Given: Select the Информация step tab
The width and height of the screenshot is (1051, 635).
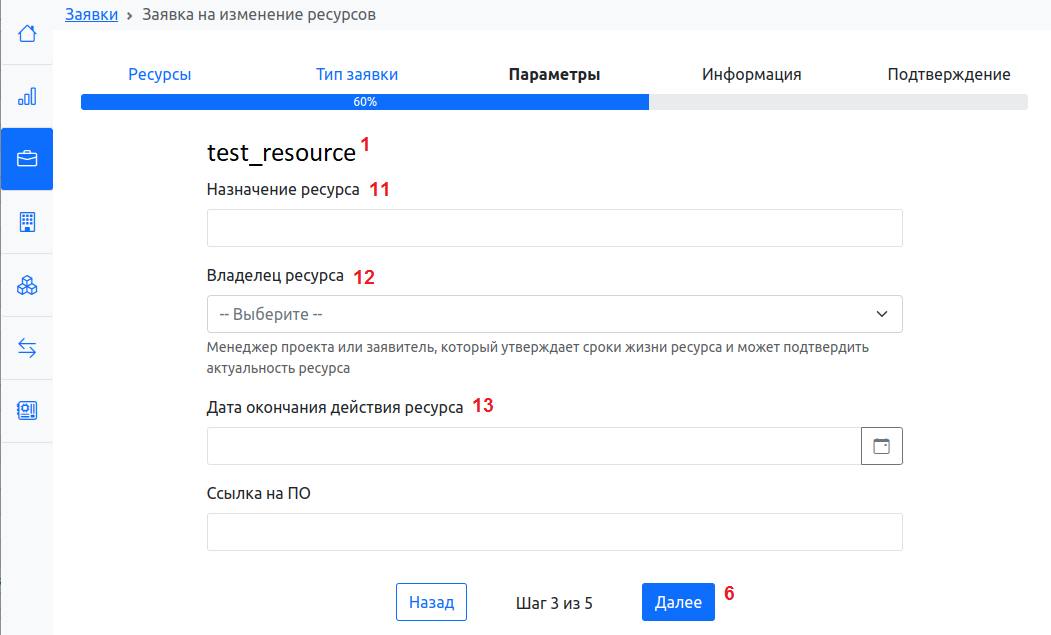Looking at the screenshot, I should pyautogui.click(x=751, y=74).
